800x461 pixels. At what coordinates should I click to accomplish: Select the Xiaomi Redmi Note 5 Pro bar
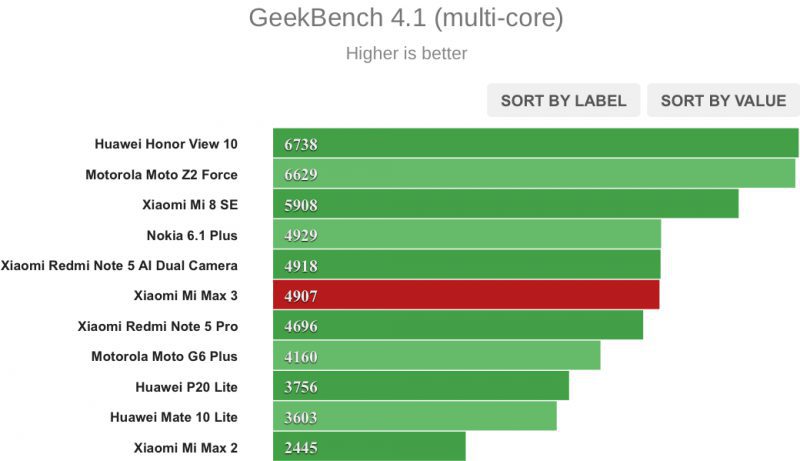[457, 325]
